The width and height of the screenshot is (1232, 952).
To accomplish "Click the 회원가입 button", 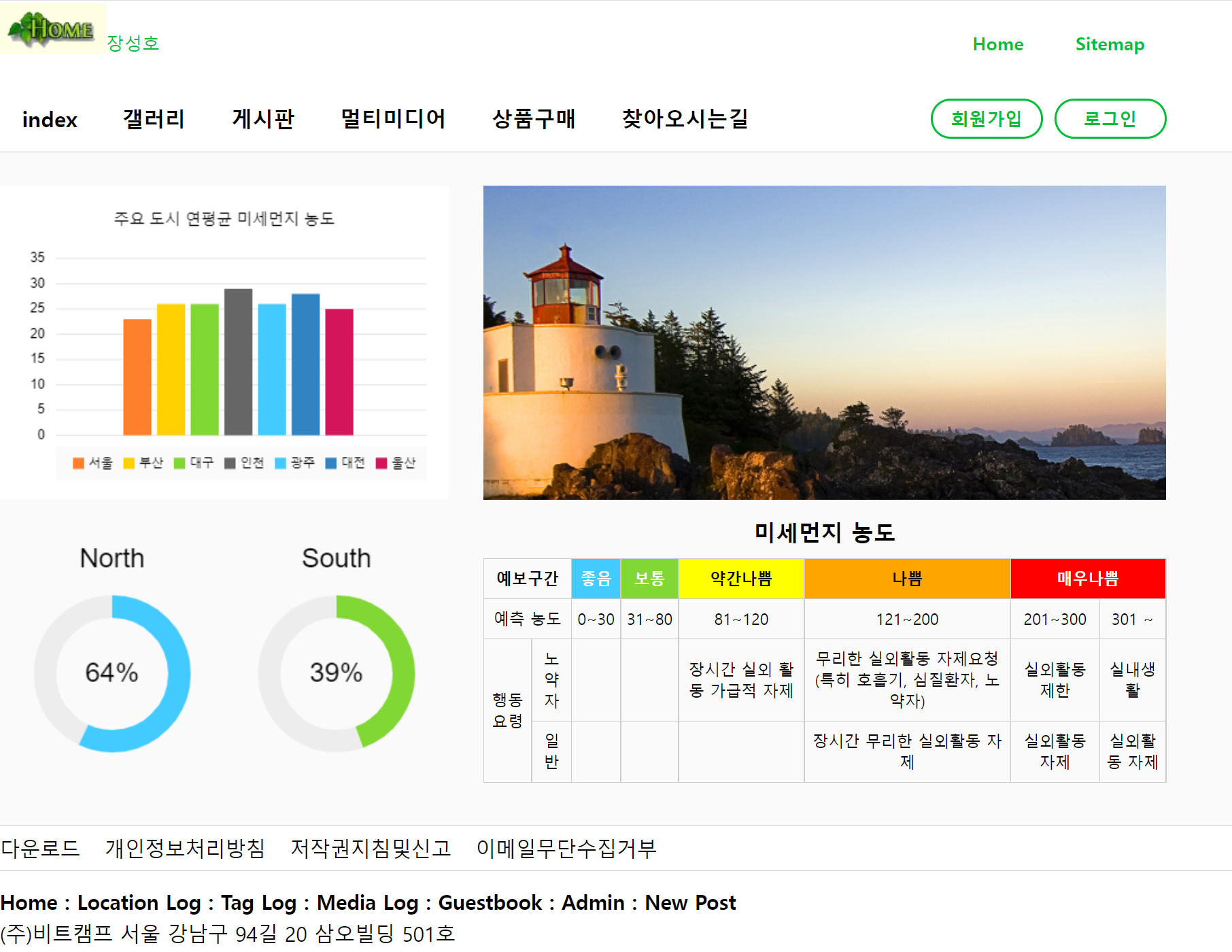I will [x=987, y=118].
